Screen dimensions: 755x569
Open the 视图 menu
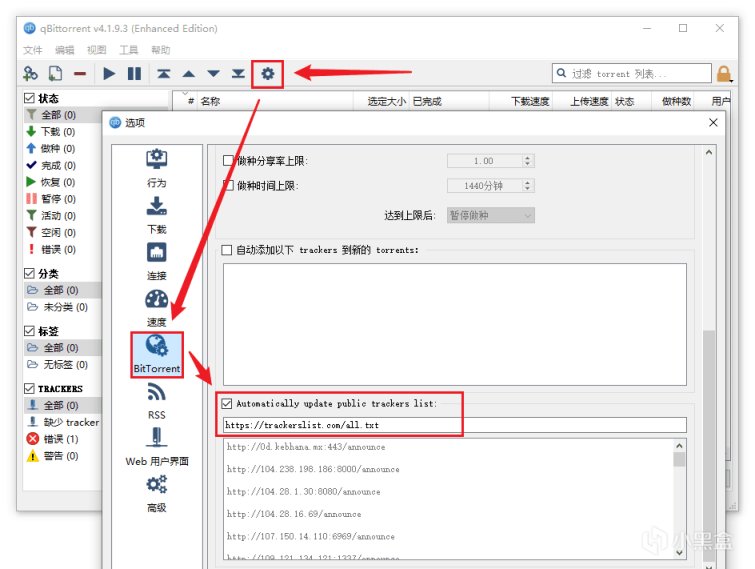coord(96,50)
